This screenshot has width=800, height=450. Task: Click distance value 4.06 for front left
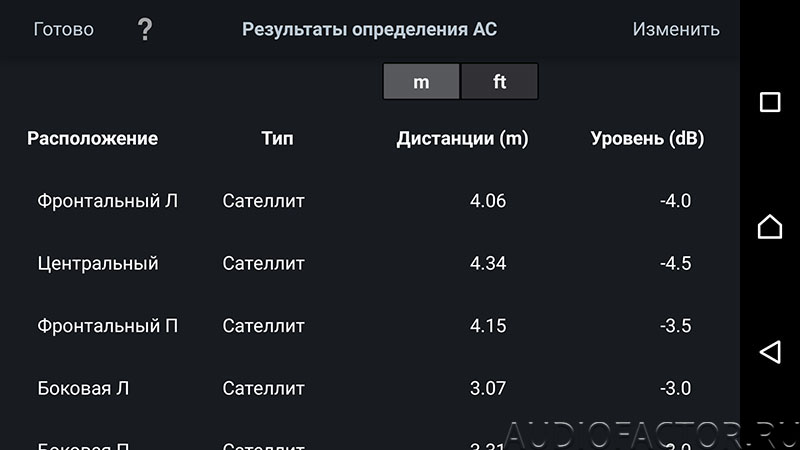coord(488,201)
